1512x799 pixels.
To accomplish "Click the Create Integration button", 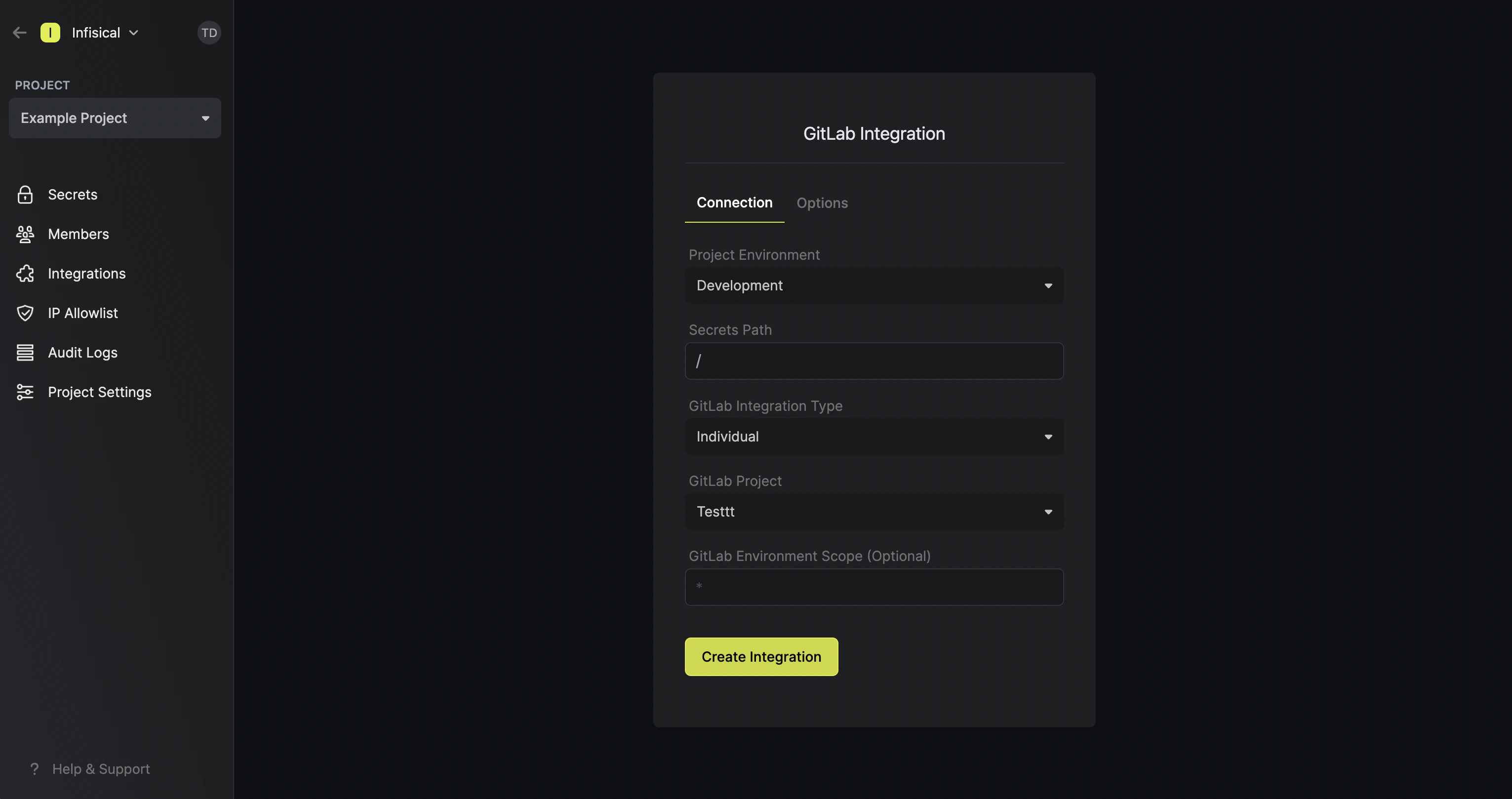I will [761, 656].
